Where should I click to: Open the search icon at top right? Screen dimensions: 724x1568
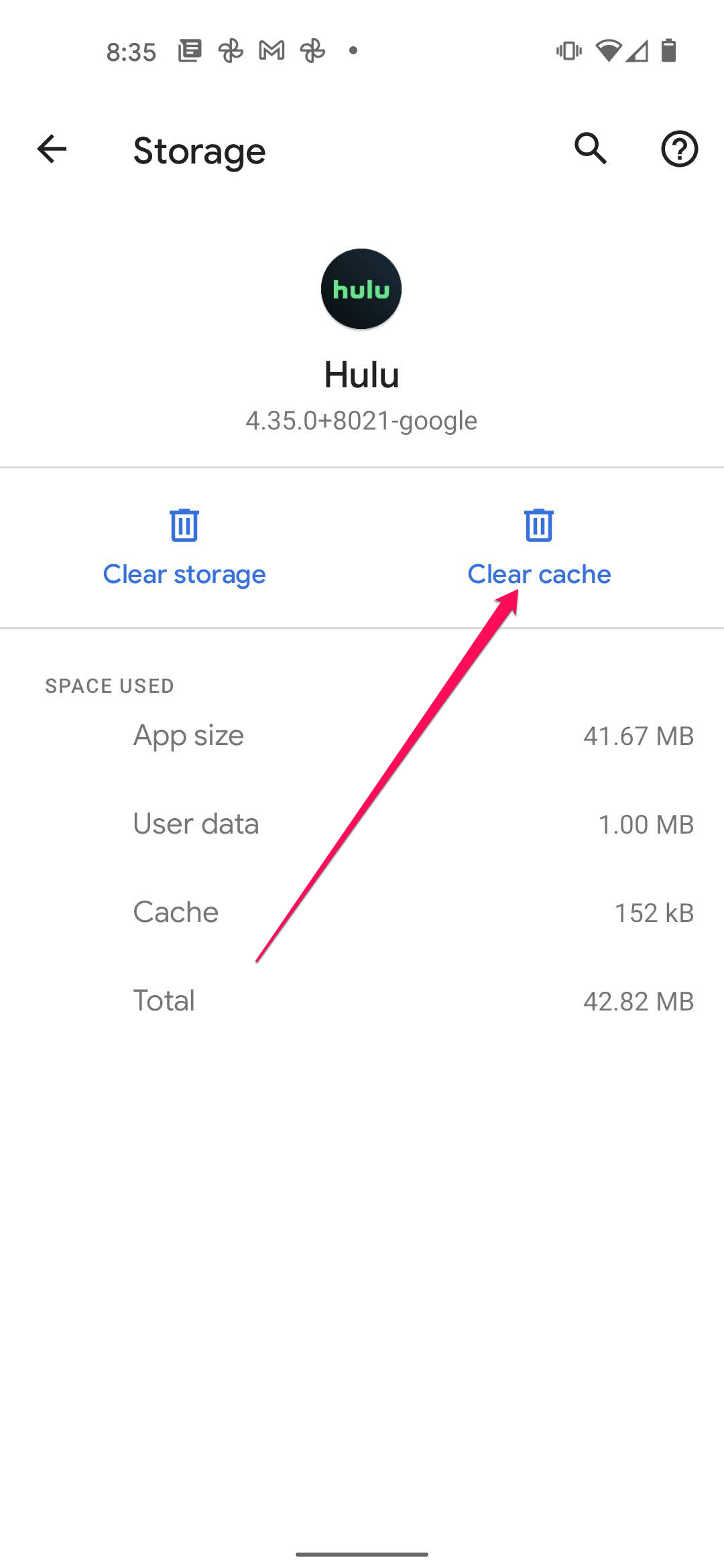589,149
